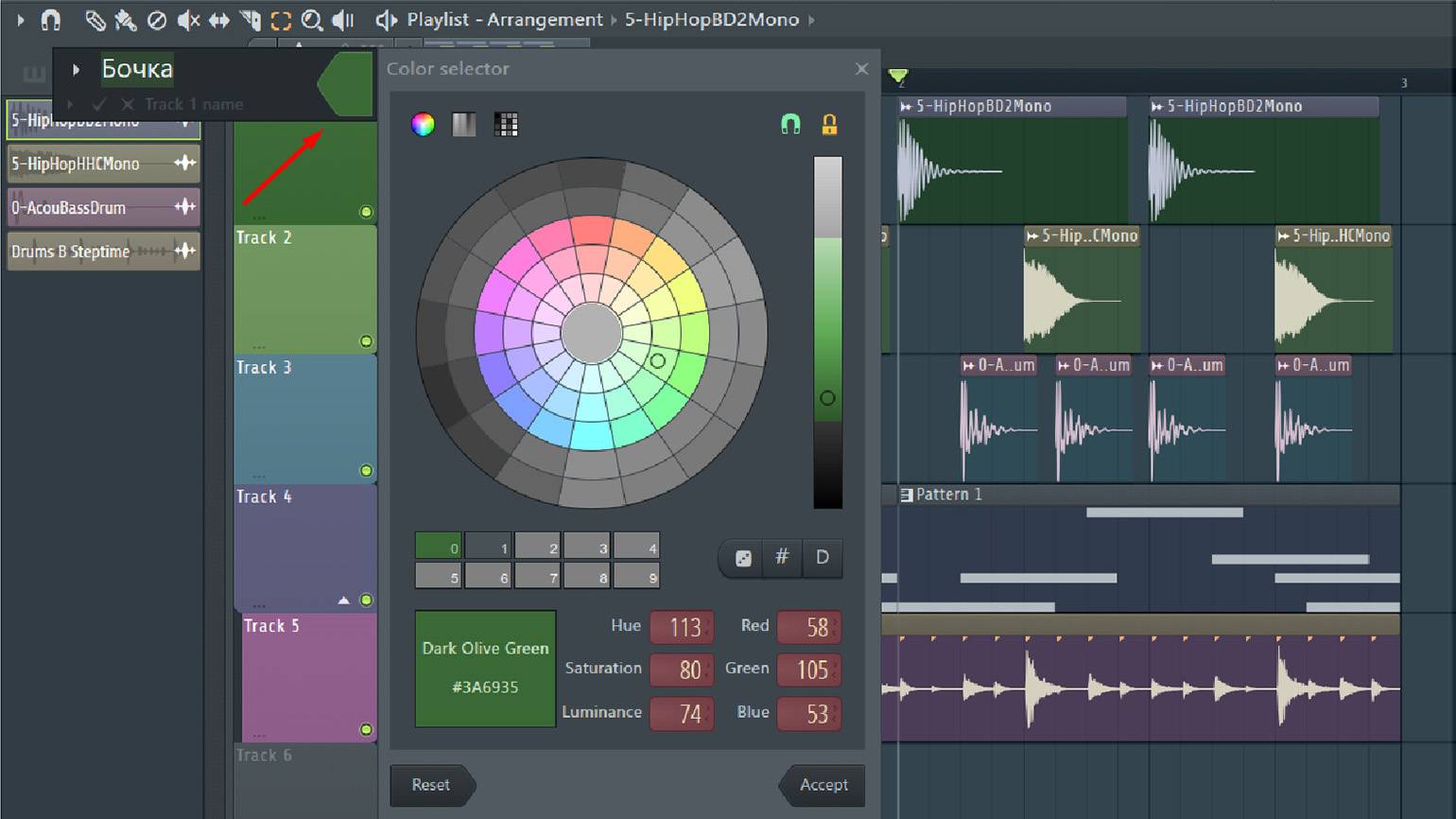This screenshot has width=1456, height=819.
Task: Select color preset slot 4
Action: (x=636, y=546)
